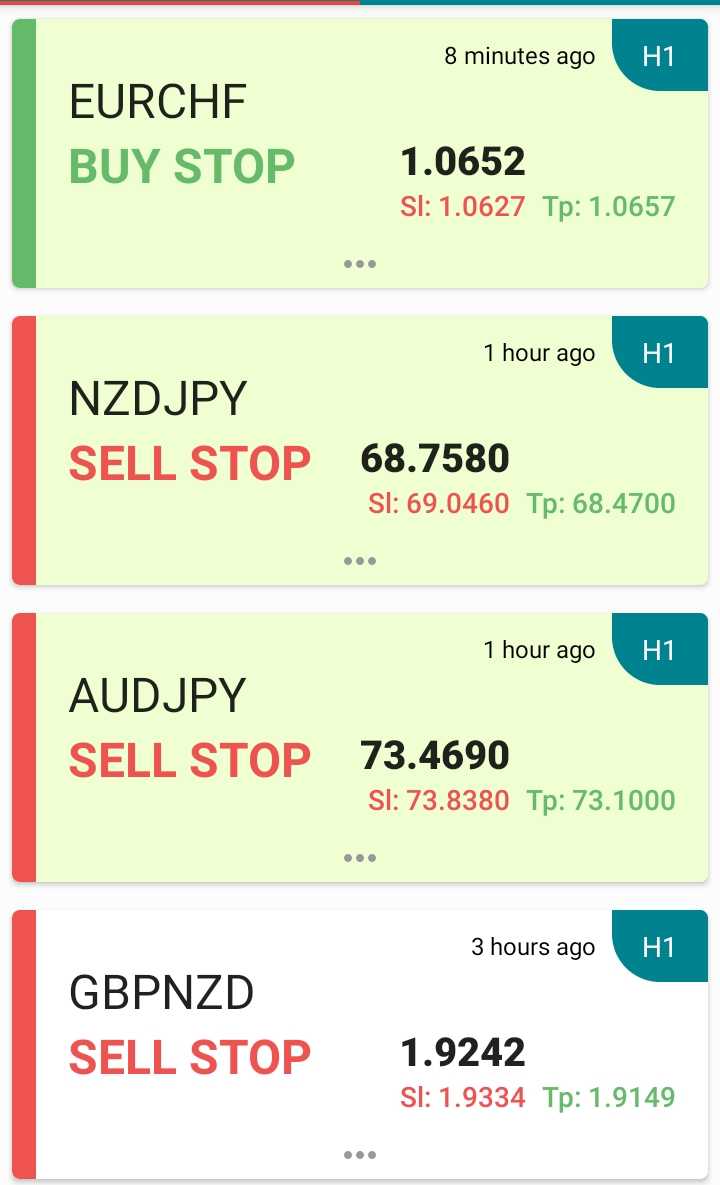Viewport: 720px width, 1185px height.
Task: Select the AUDJPY pair title
Action: [x=158, y=696]
